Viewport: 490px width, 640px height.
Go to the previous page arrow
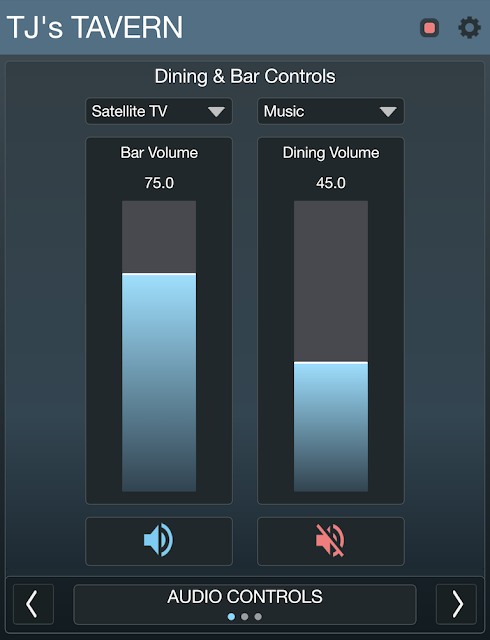click(33, 604)
